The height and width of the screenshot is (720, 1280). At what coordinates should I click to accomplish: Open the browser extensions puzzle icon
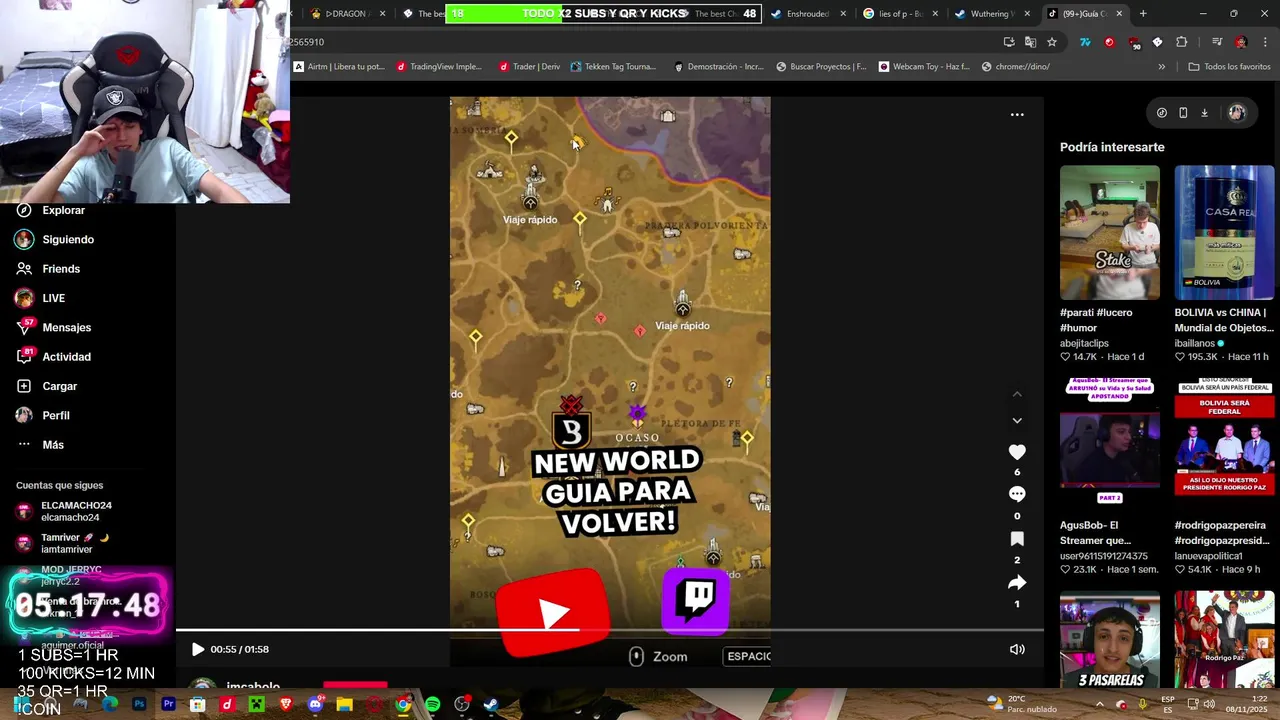[1182, 42]
